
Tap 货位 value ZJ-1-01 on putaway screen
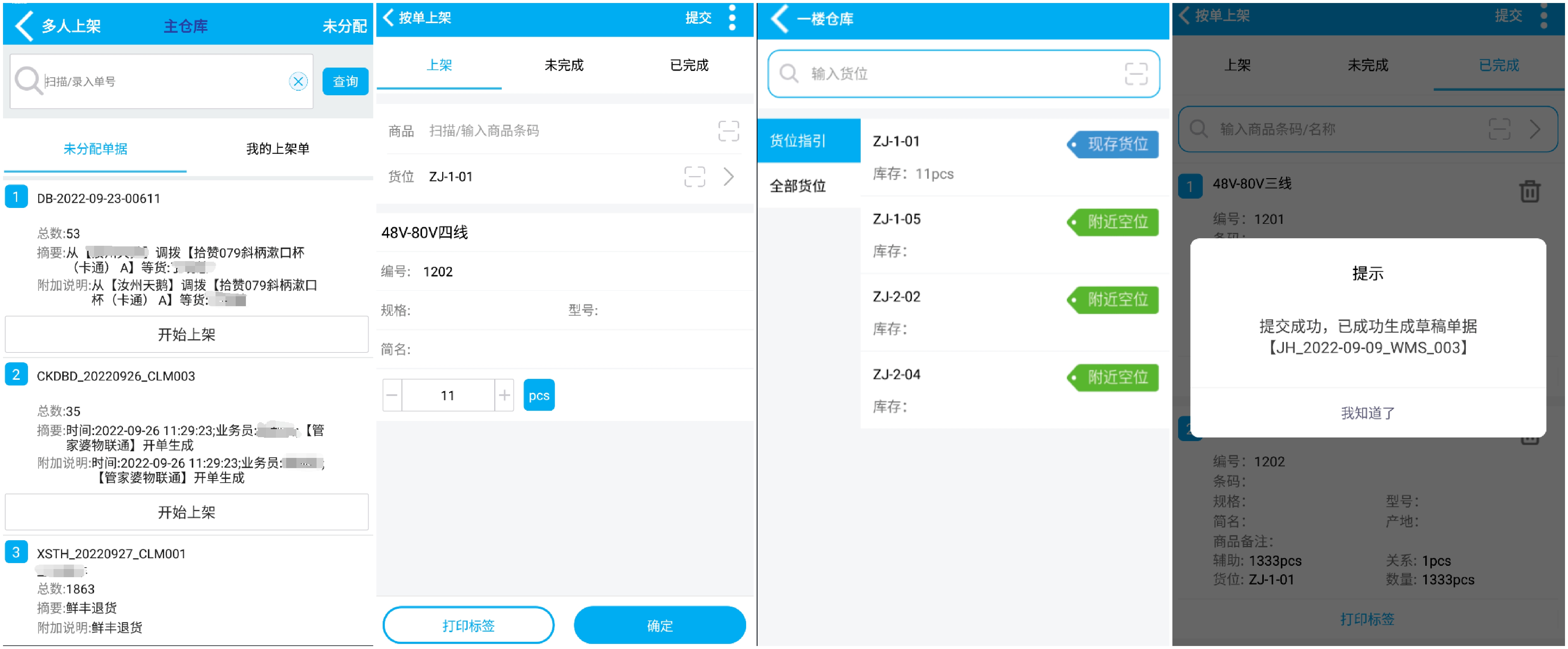(x=450, y=176)
